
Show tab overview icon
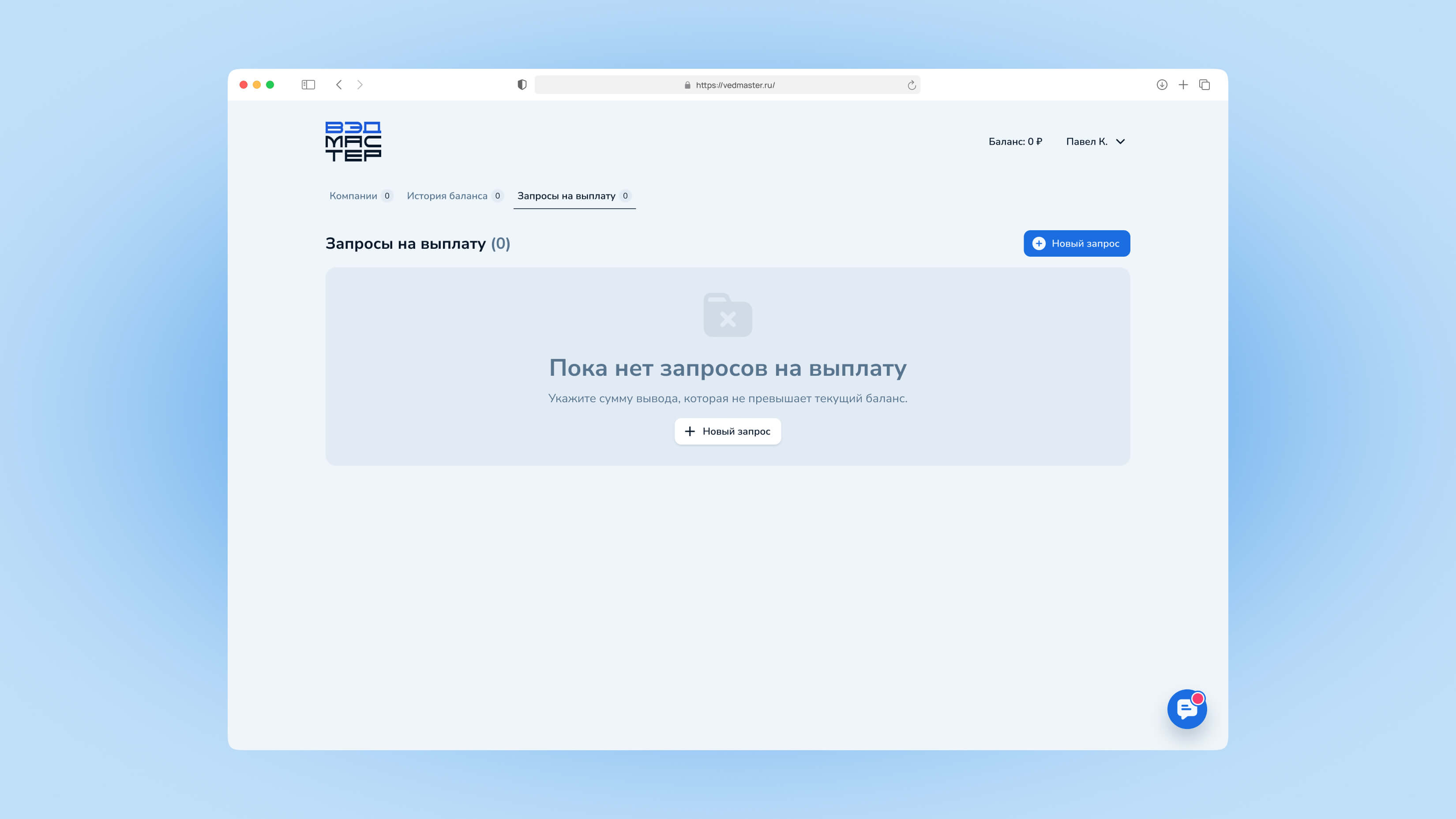(x=1205, y=85)
